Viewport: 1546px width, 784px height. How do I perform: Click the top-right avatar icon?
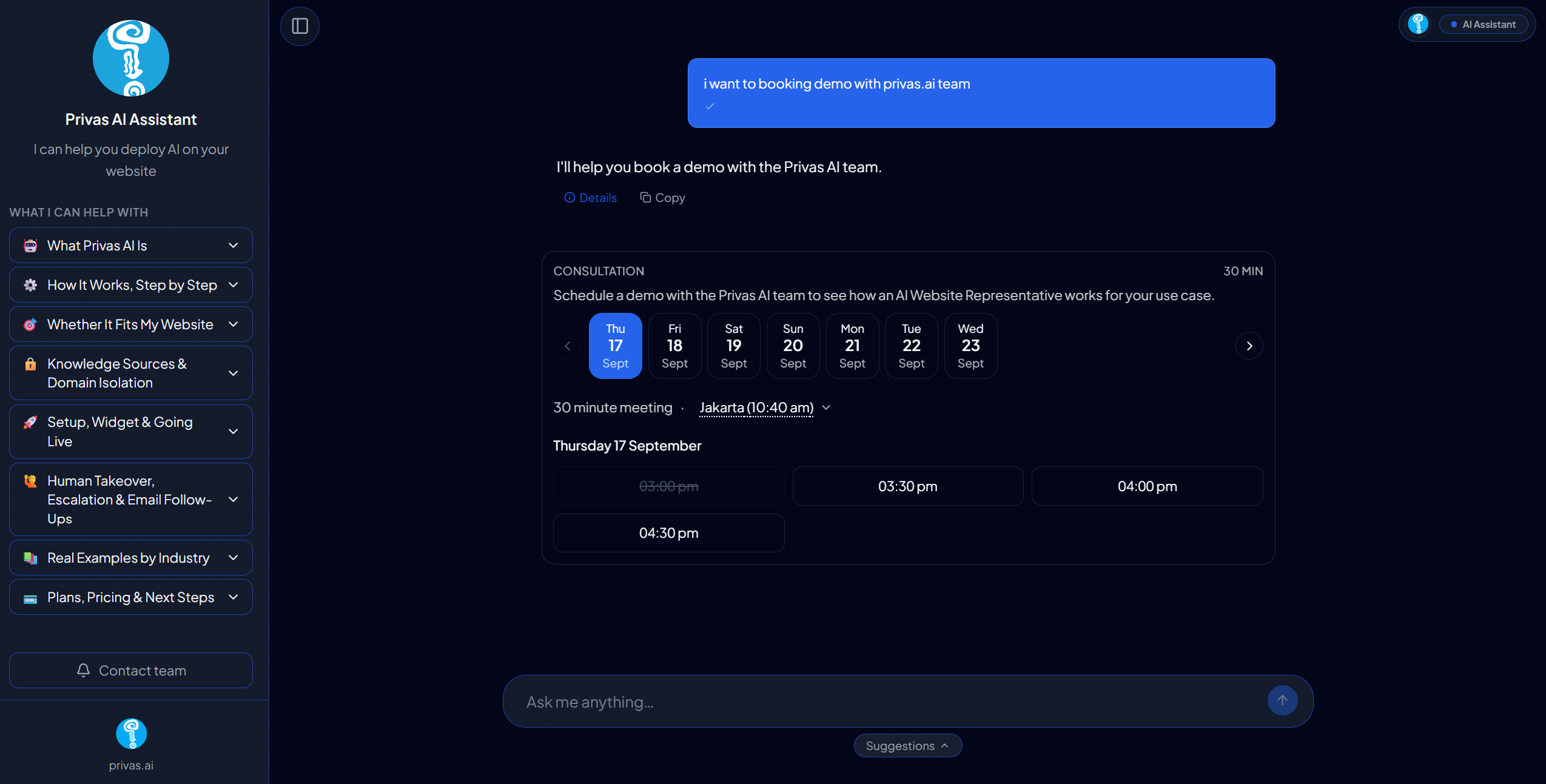tap(1418, 24)
